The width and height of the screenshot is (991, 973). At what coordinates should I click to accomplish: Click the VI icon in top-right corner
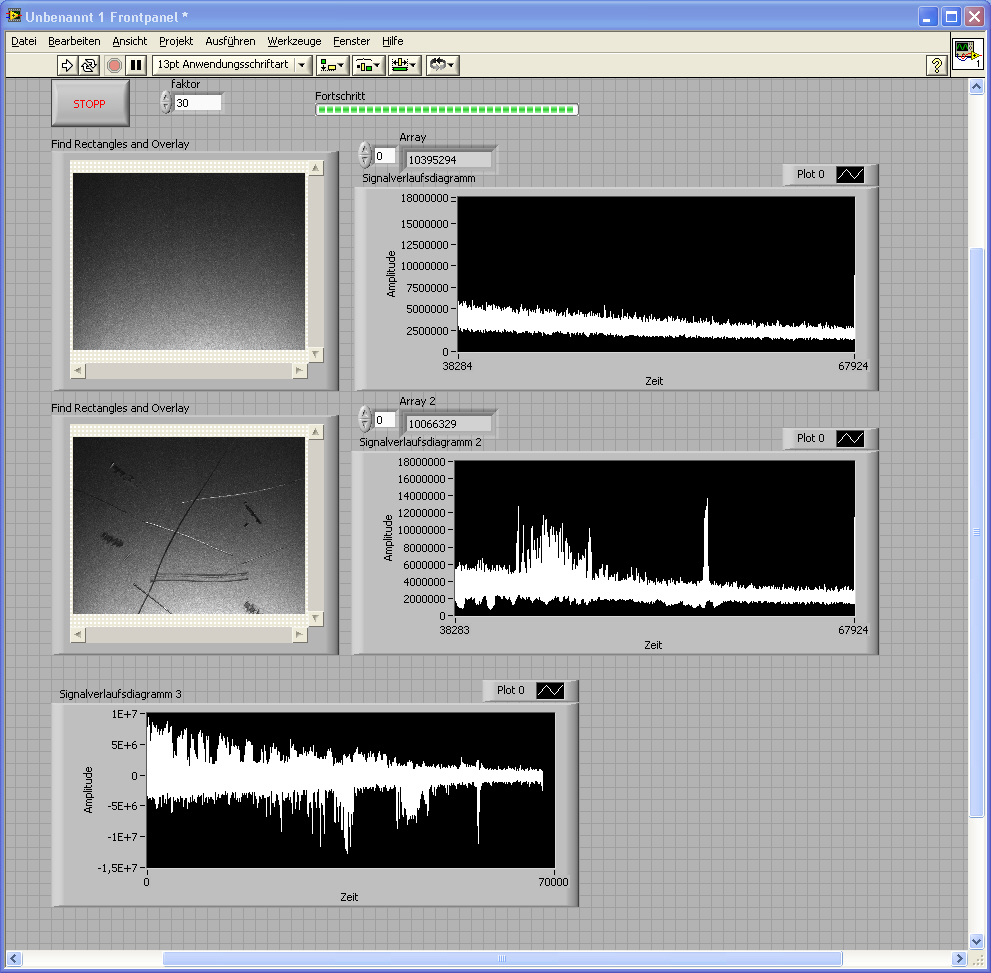point(965,52)
